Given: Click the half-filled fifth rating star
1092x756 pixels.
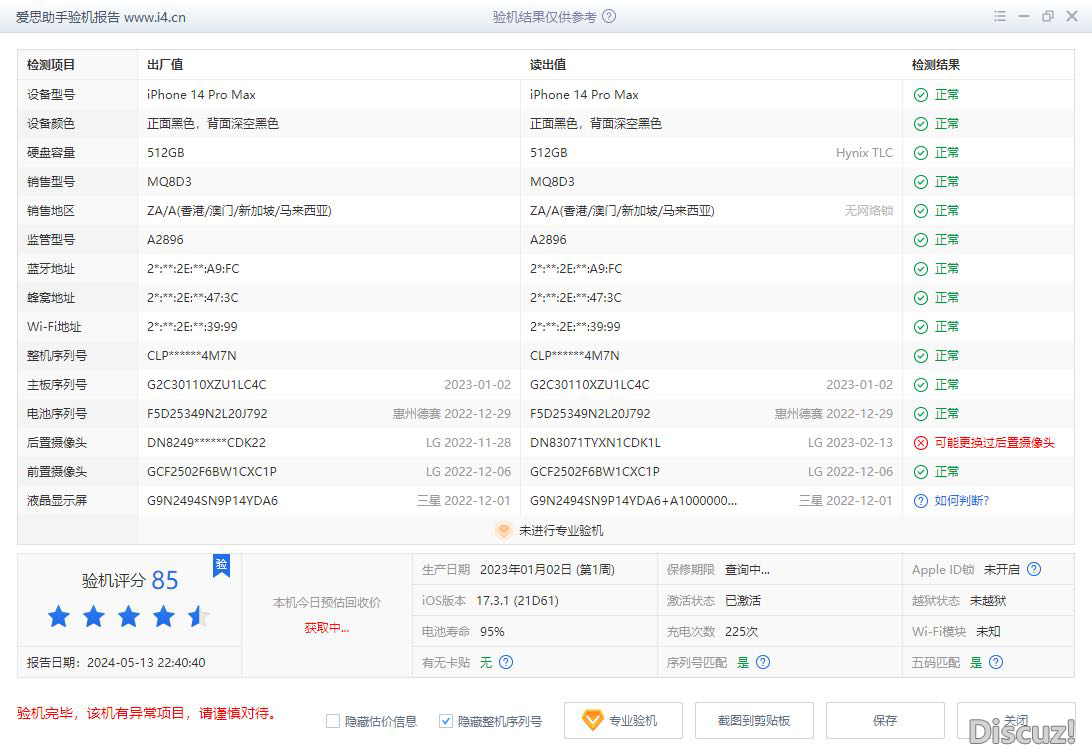Looking at the screenshot, I should point(198,616).
